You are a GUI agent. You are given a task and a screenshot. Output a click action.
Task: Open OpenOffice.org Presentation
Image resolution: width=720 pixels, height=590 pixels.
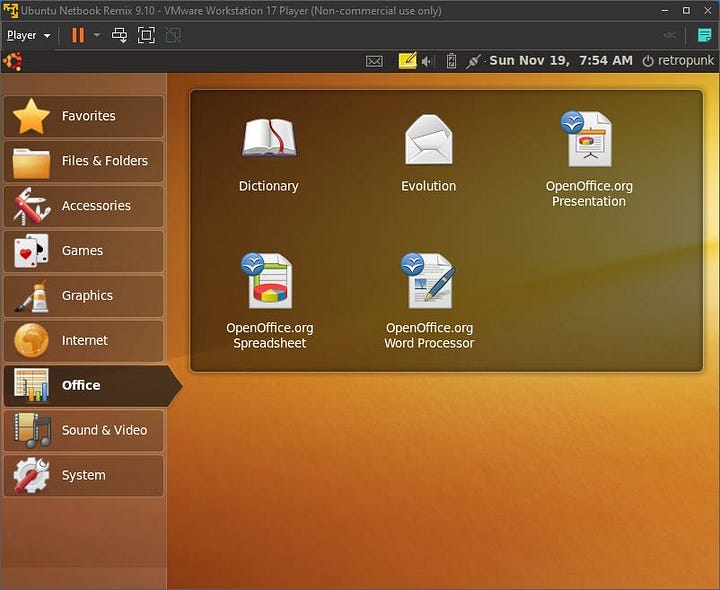click(589, 159)
